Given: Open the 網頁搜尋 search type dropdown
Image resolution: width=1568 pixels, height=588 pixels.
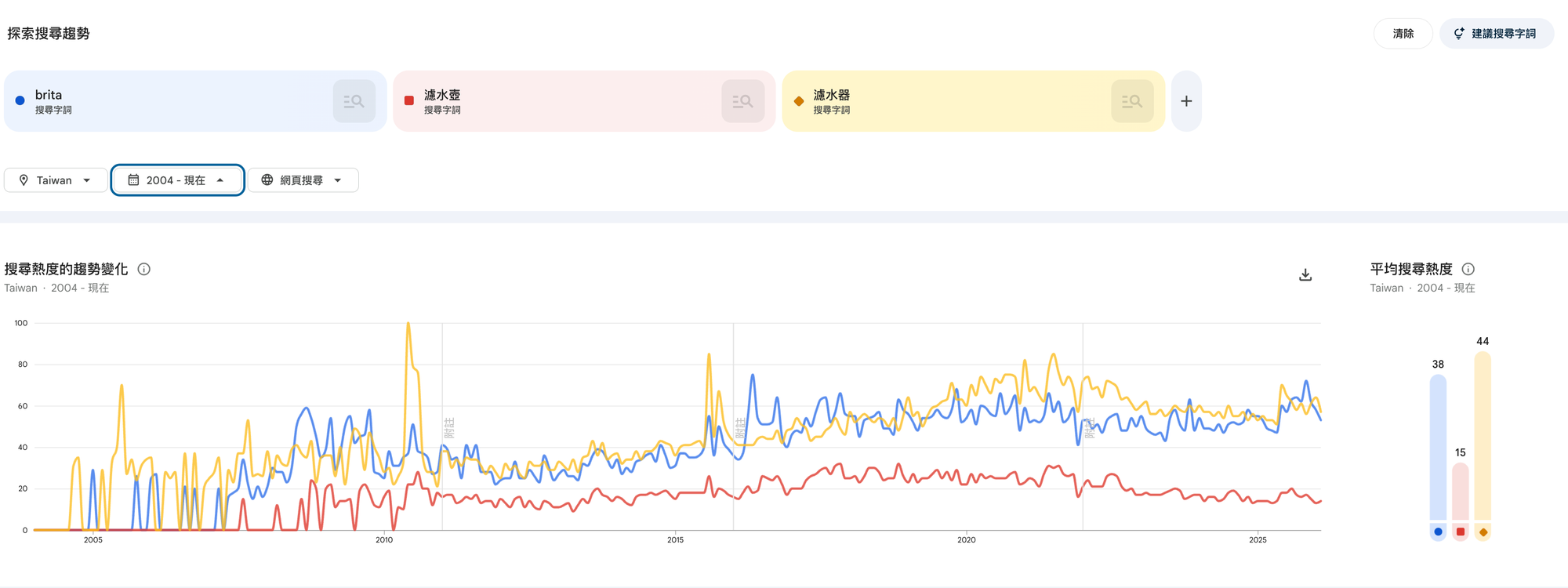Looking at the screenshot, I should point(303,180).
